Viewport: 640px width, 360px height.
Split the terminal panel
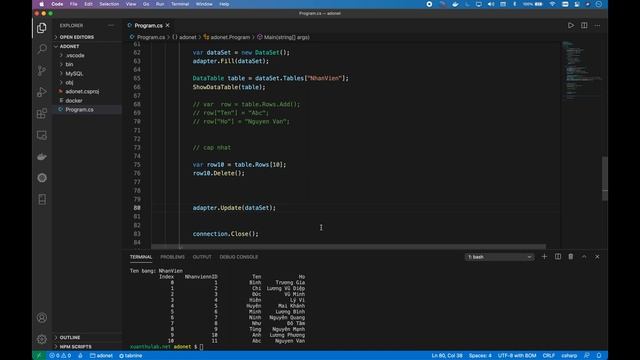coord(558,257)
